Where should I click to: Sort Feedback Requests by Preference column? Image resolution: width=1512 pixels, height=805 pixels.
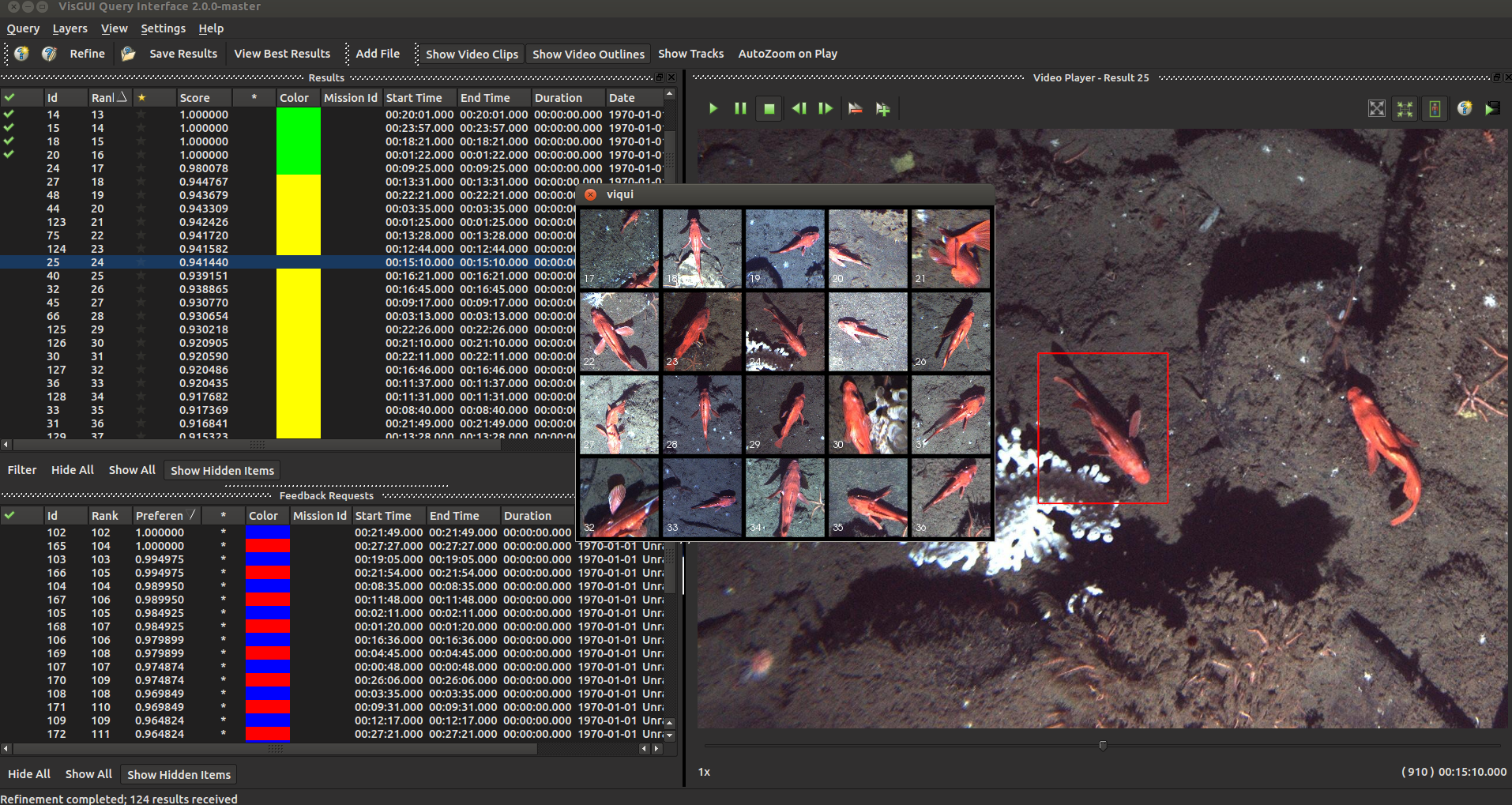point(166,515)
